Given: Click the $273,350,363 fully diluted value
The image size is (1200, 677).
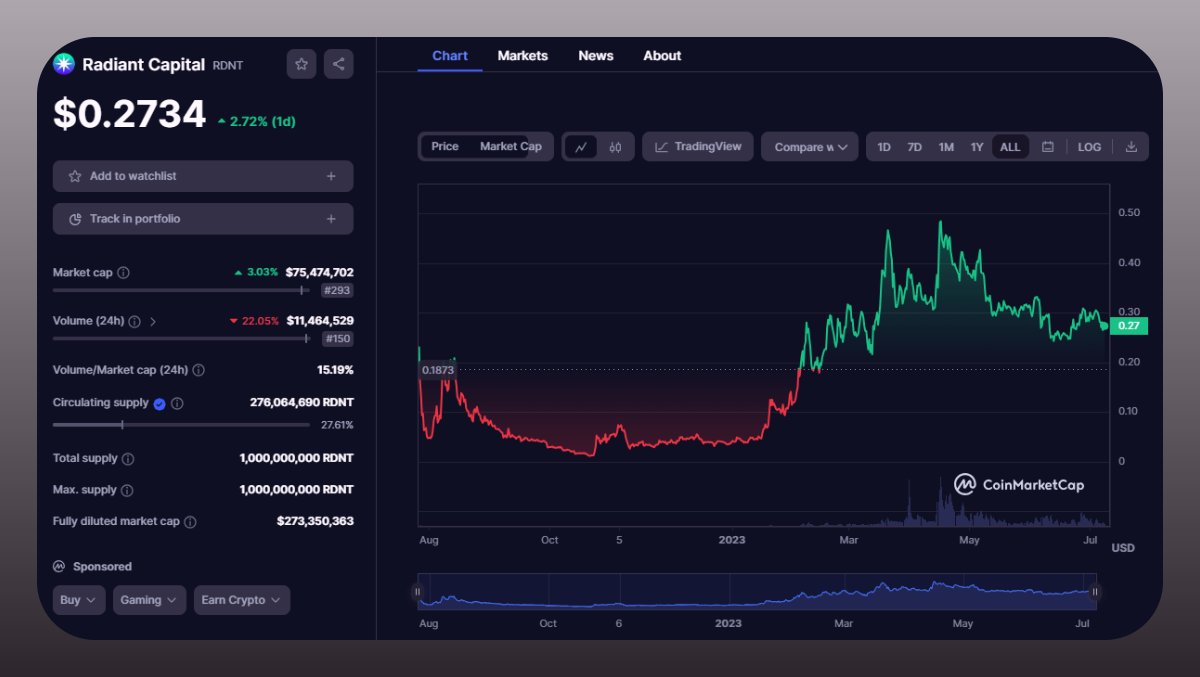Looking at the screenshot, I should (315, 521).
